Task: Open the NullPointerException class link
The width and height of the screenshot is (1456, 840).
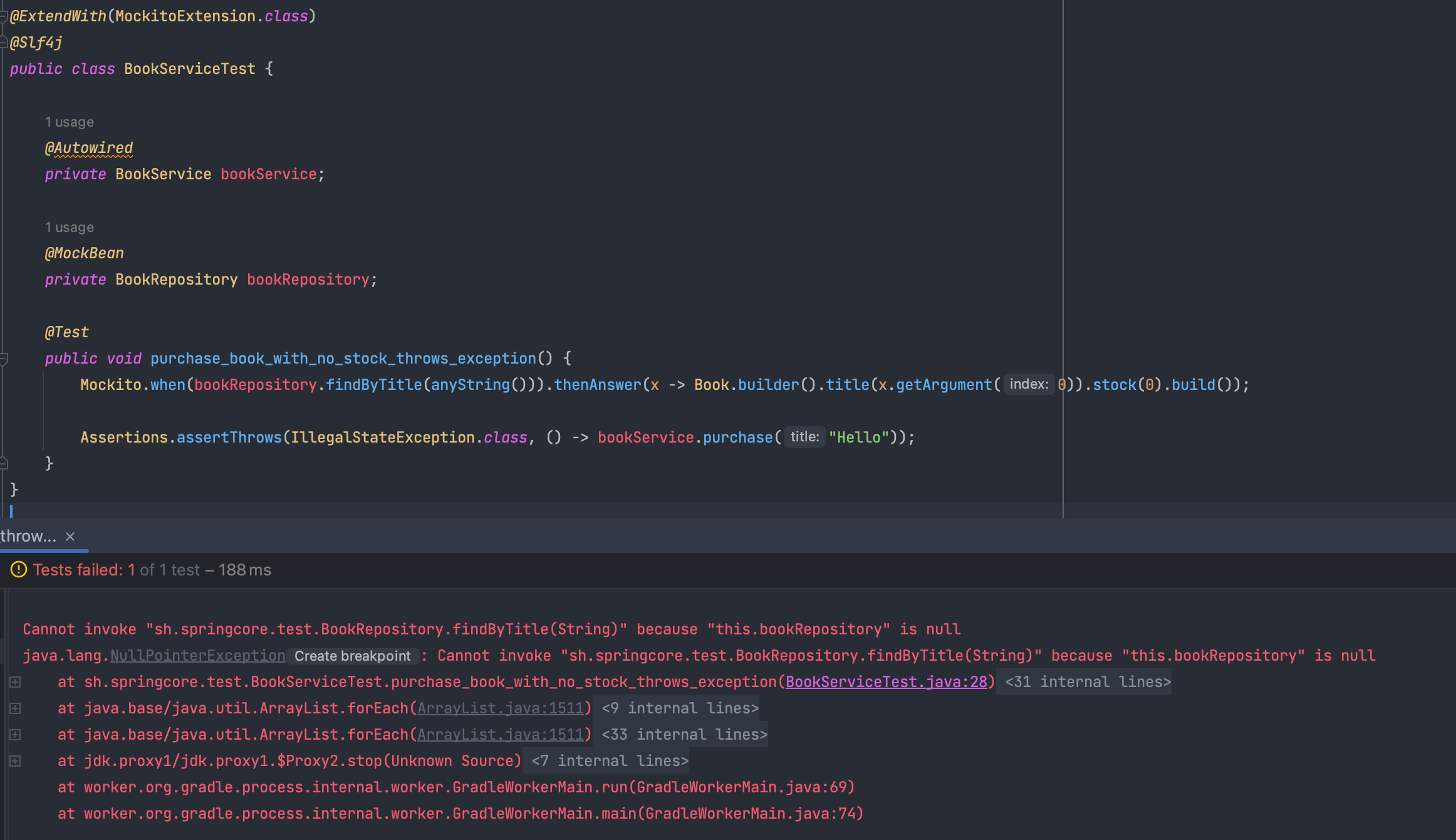Action: 197,656
